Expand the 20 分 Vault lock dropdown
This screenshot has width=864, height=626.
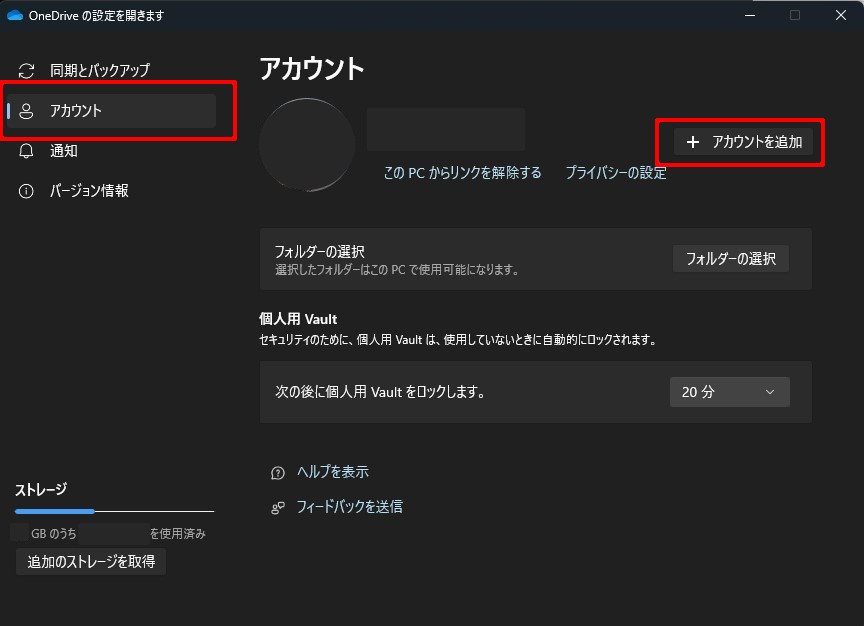(729, 392)
